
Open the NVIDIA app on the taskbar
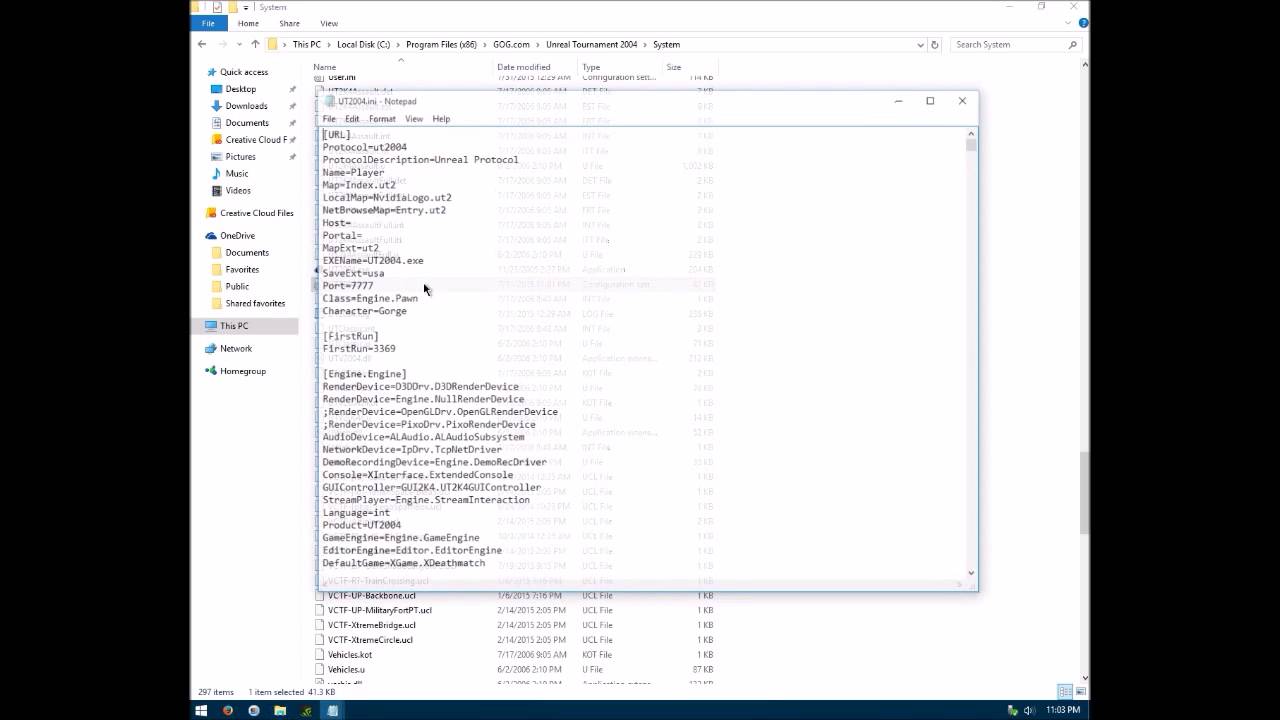(x=306, y=710)
